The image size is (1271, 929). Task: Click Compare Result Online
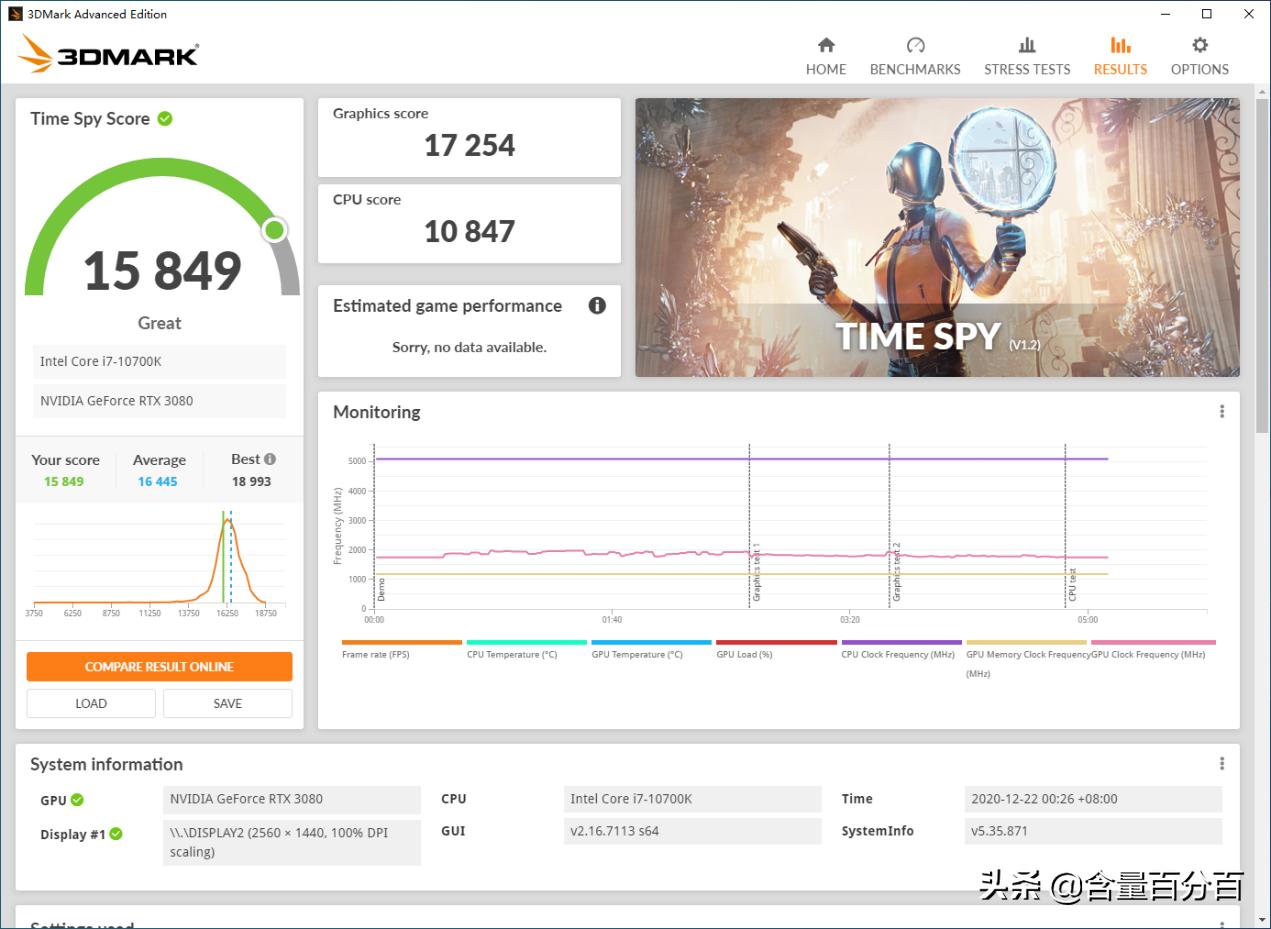point(159,666)
